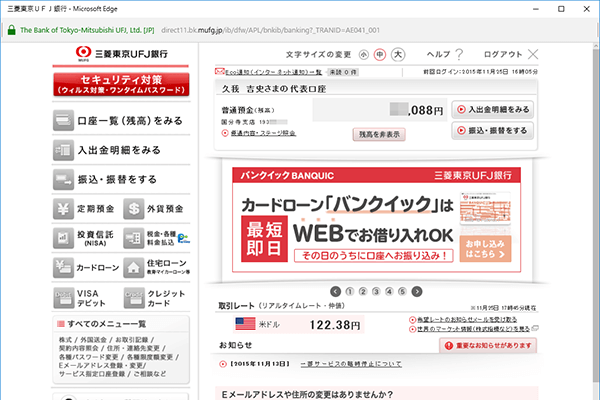
Task: Click the address bar URL
Action: click(x=270, y=30)
